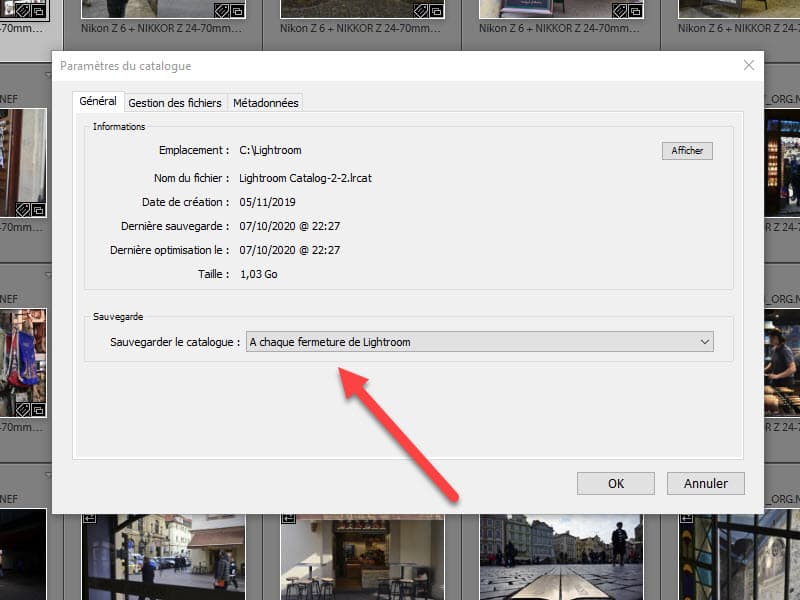Click the collection badge on the dark-ground thumbnail
This screenshot has height=600, width=800.
click(436, 10)
